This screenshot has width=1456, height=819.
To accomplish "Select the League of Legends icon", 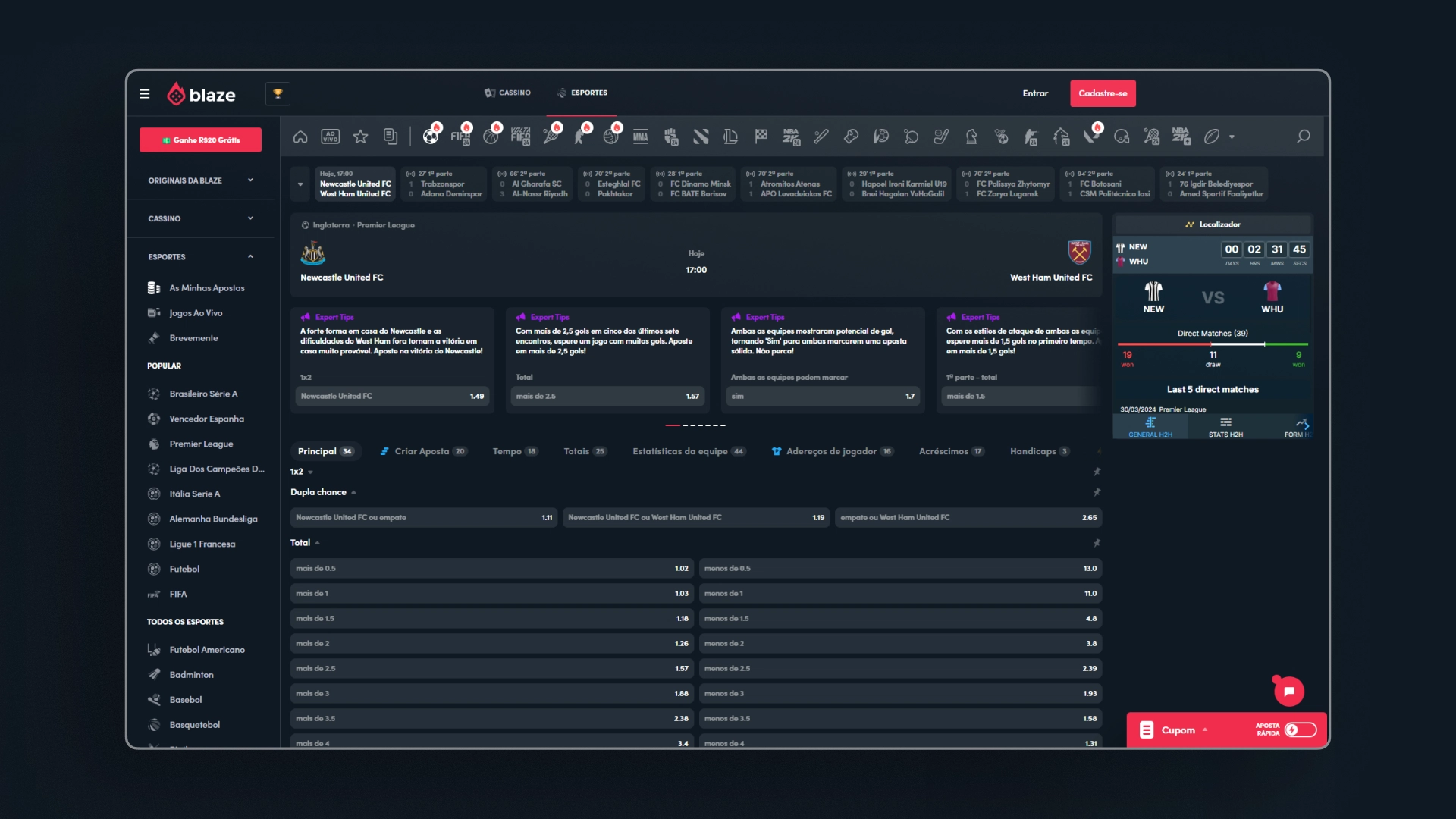I will tap(730, 136).
